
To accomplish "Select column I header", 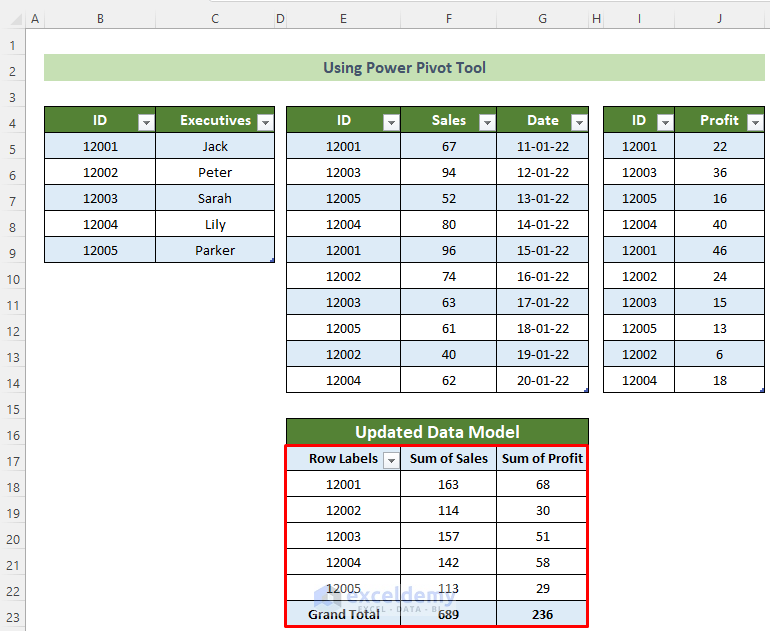I will [639, 19].
